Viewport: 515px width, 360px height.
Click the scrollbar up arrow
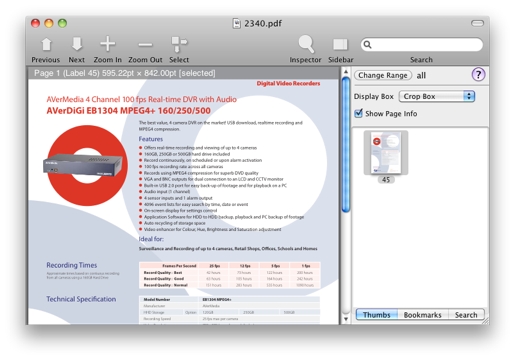[x=346, y=71]
